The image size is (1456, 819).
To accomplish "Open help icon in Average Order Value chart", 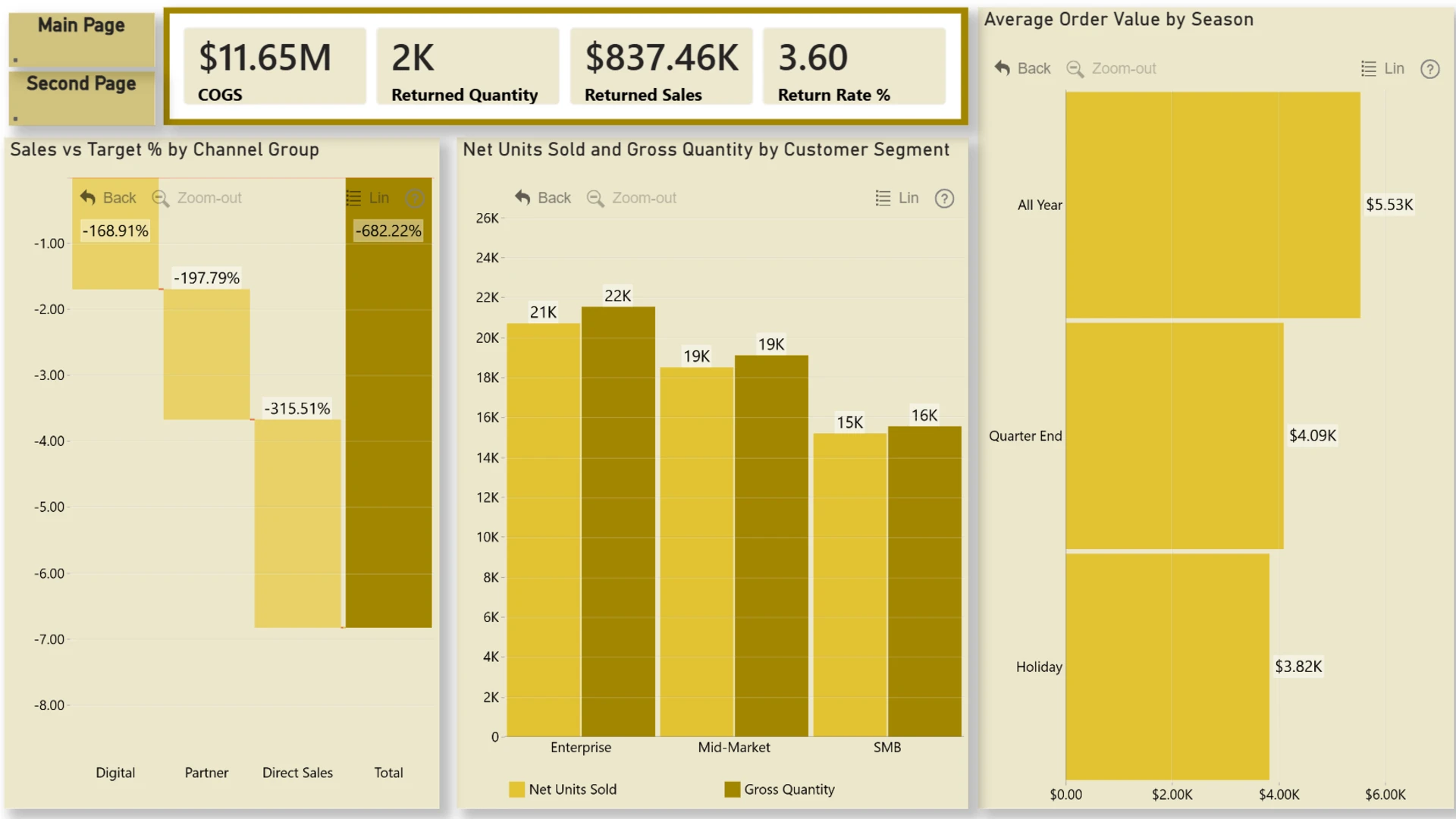I will (x=1430, y=70).
